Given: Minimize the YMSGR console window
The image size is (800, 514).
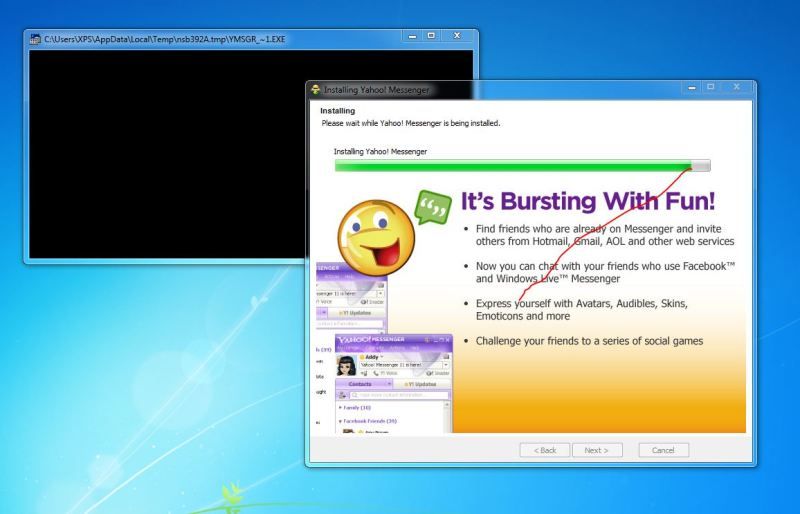Looking at the screenshot, I should tap(412, 36).
